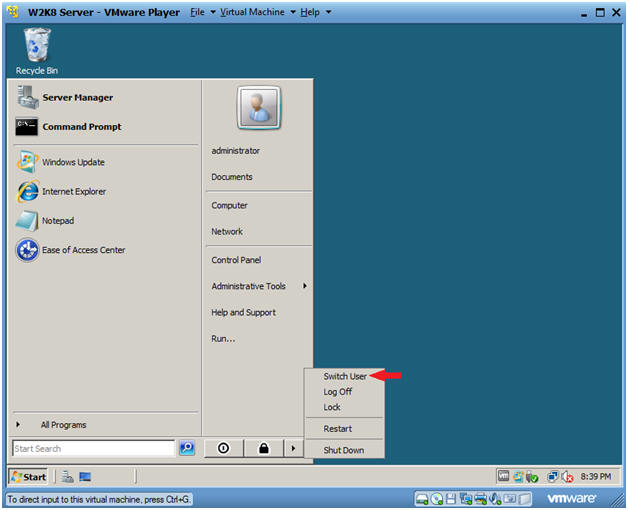Click Server Manager icon in Quick Launch

click(67, 477)
